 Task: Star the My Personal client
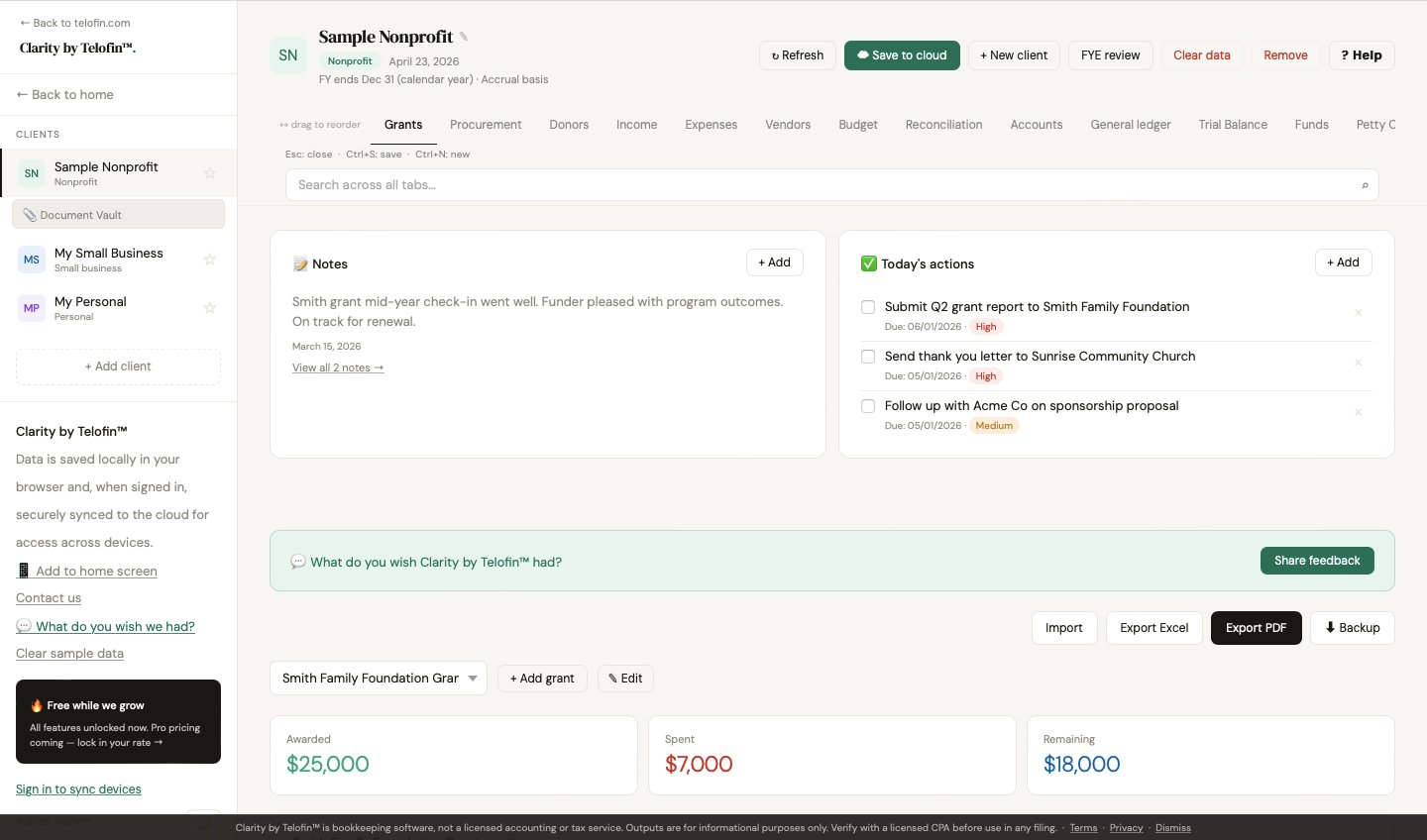point(209,307)
